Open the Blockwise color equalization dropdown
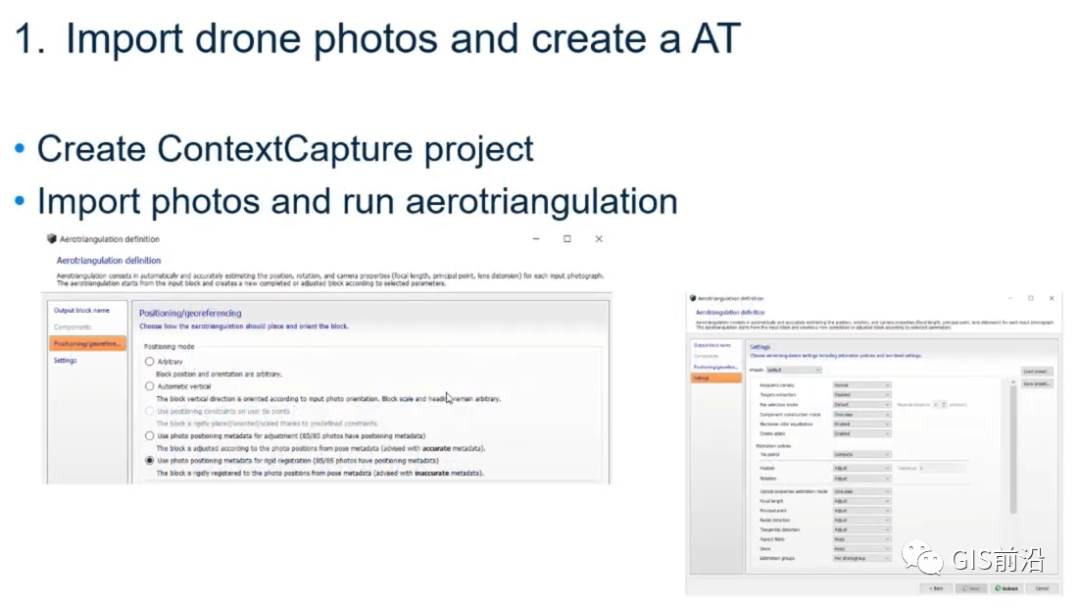Viewport: 1080px width, 607px height. [862, 424]
